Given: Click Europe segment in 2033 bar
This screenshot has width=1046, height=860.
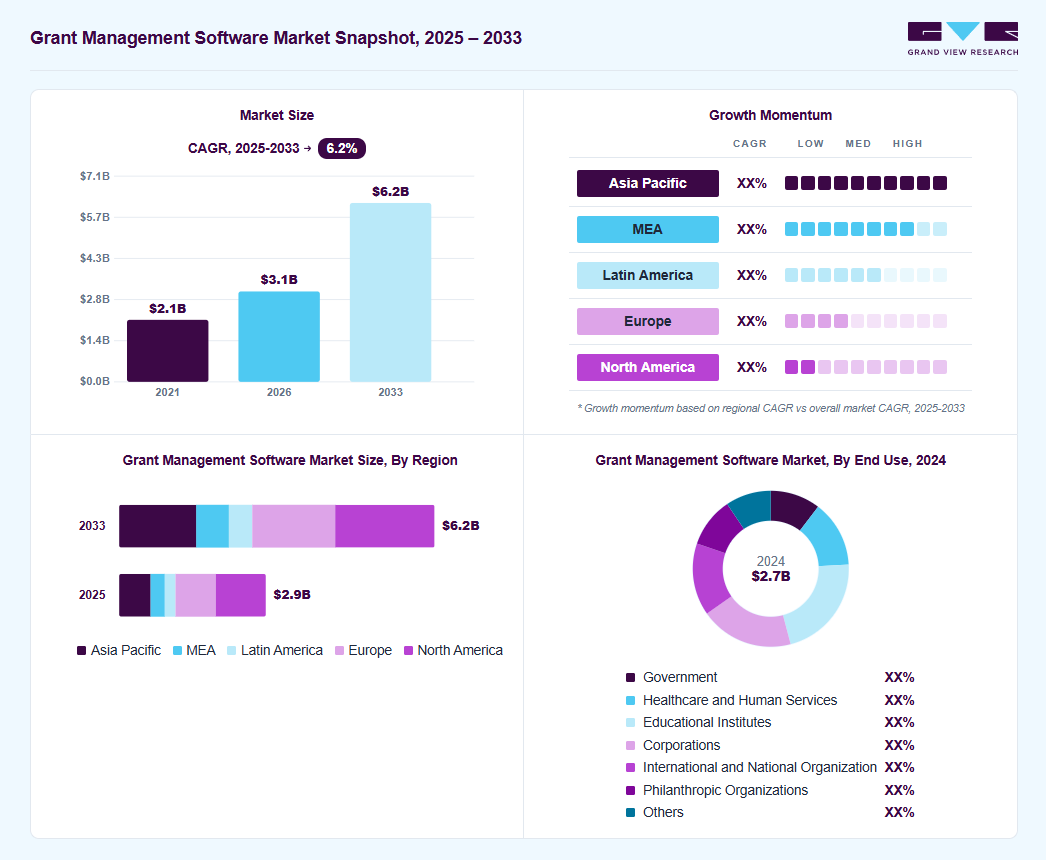Looking at the screenshot, I should pos(294,526).
